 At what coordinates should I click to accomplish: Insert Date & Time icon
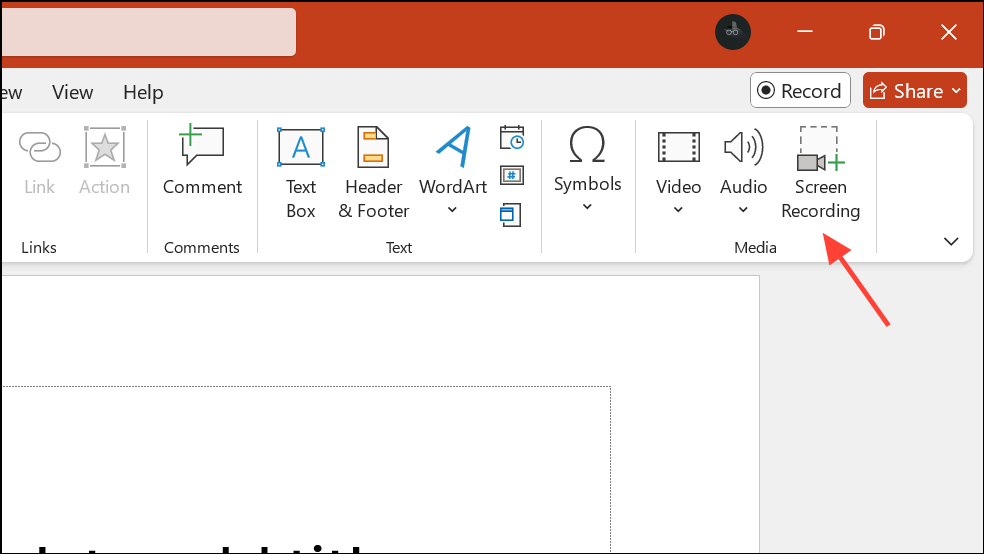point(511,137)
